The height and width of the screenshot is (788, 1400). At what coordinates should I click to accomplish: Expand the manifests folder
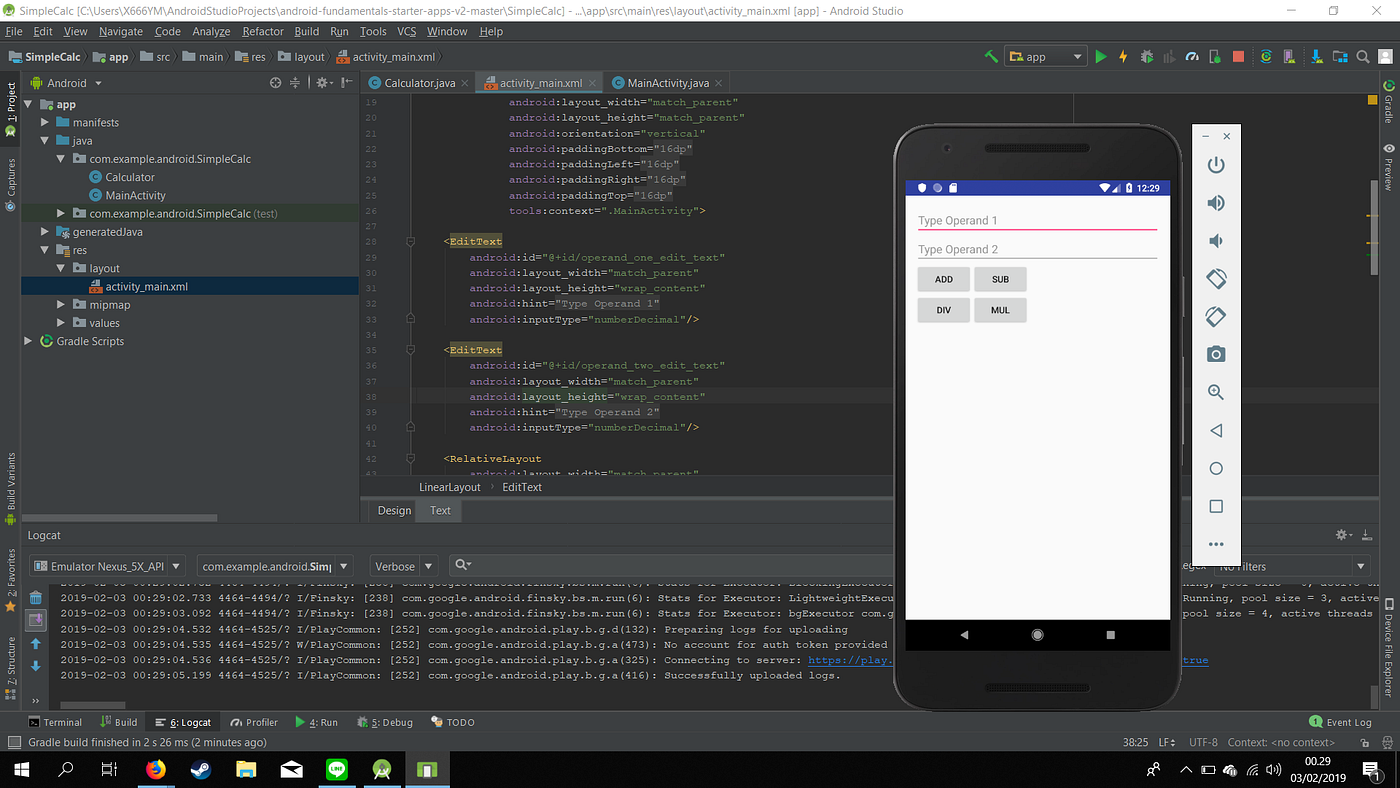(x=45, y=122)
